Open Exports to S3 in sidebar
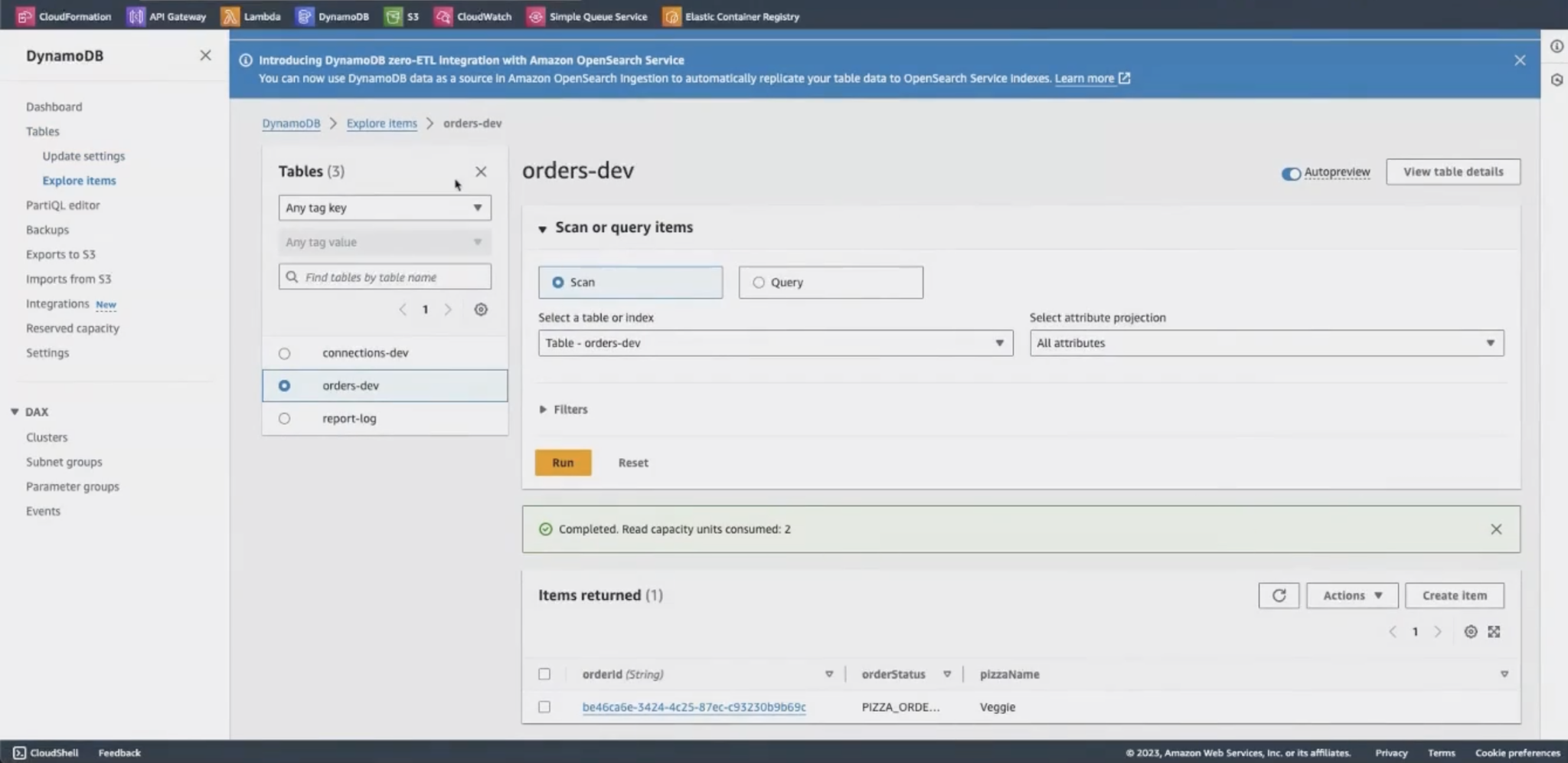The image size is (1568, 763). 60,254
